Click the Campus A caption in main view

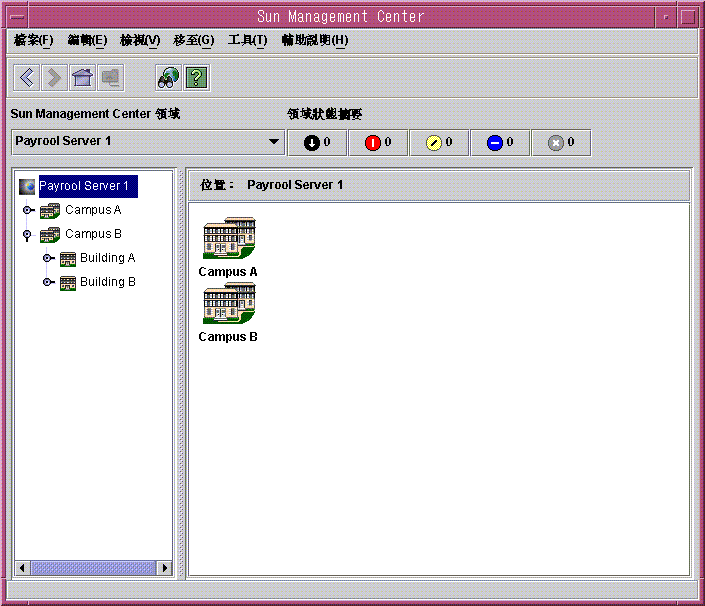[228, 272]
